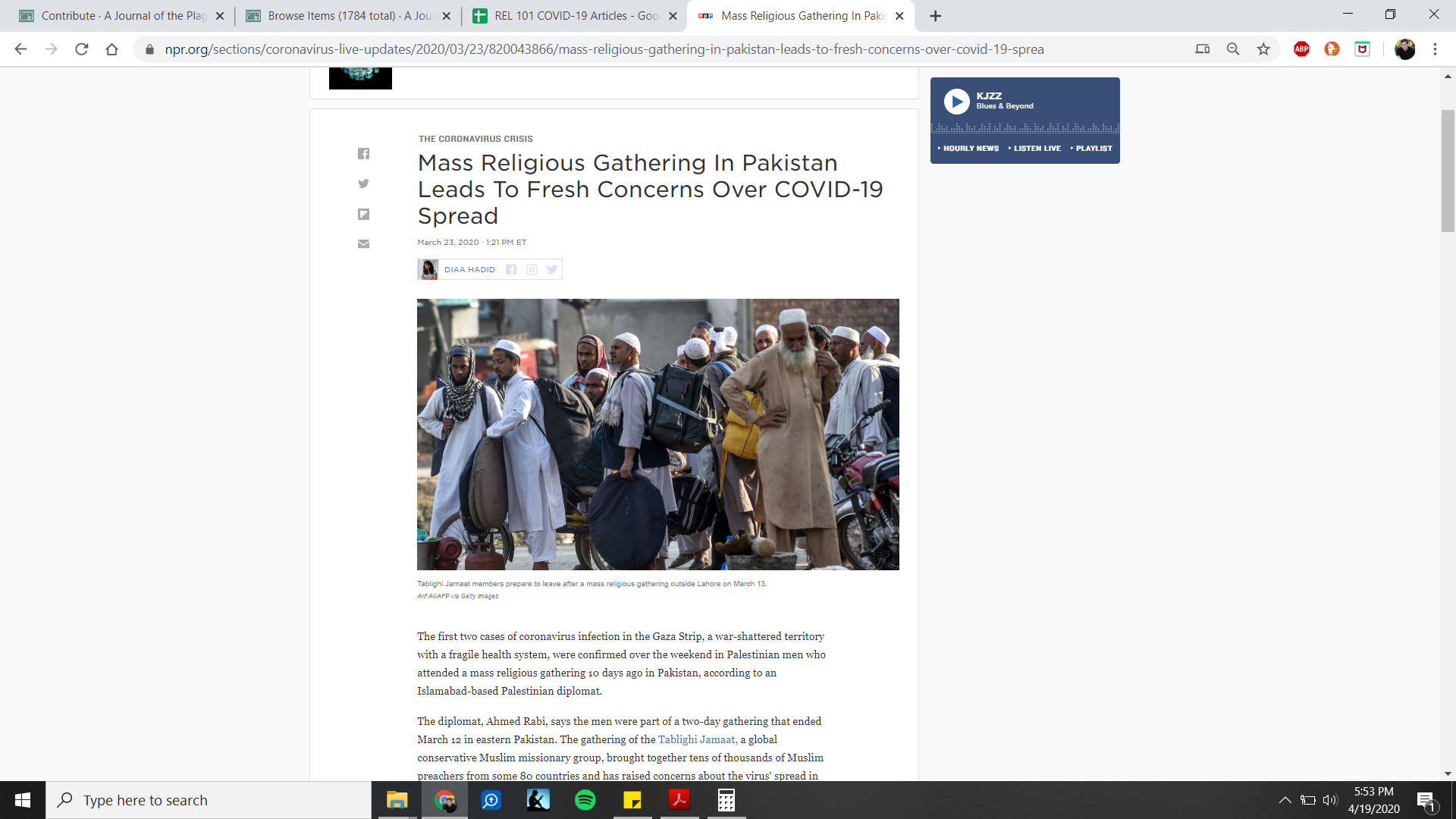The height and width of the screenshot is (819, 1456).
Task: Email the article using envelope icon
Action: coord(363,243)
